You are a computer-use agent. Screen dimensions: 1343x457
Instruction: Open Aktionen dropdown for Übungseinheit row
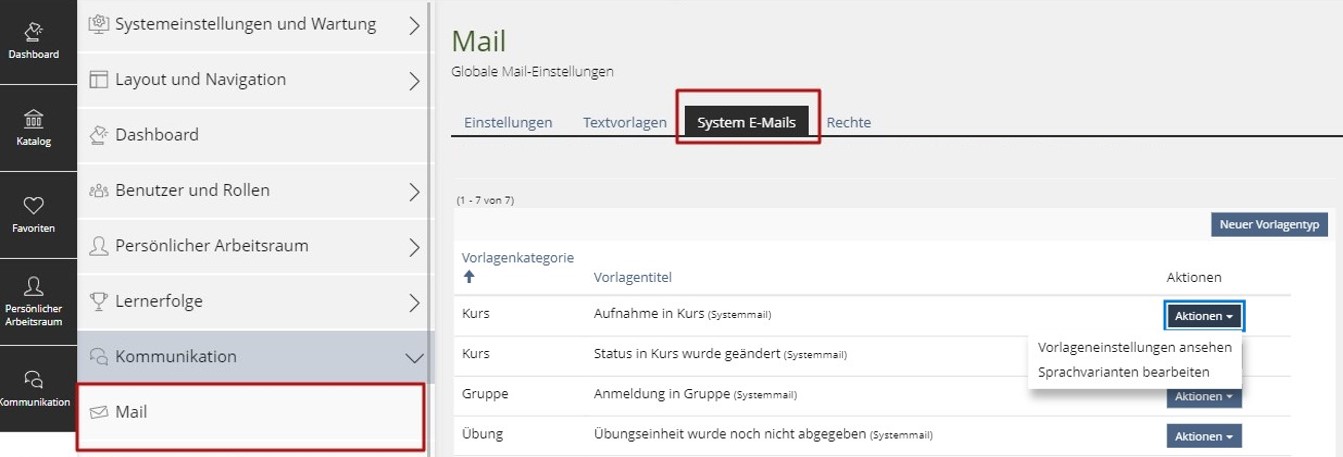(x=1204, y=437)
